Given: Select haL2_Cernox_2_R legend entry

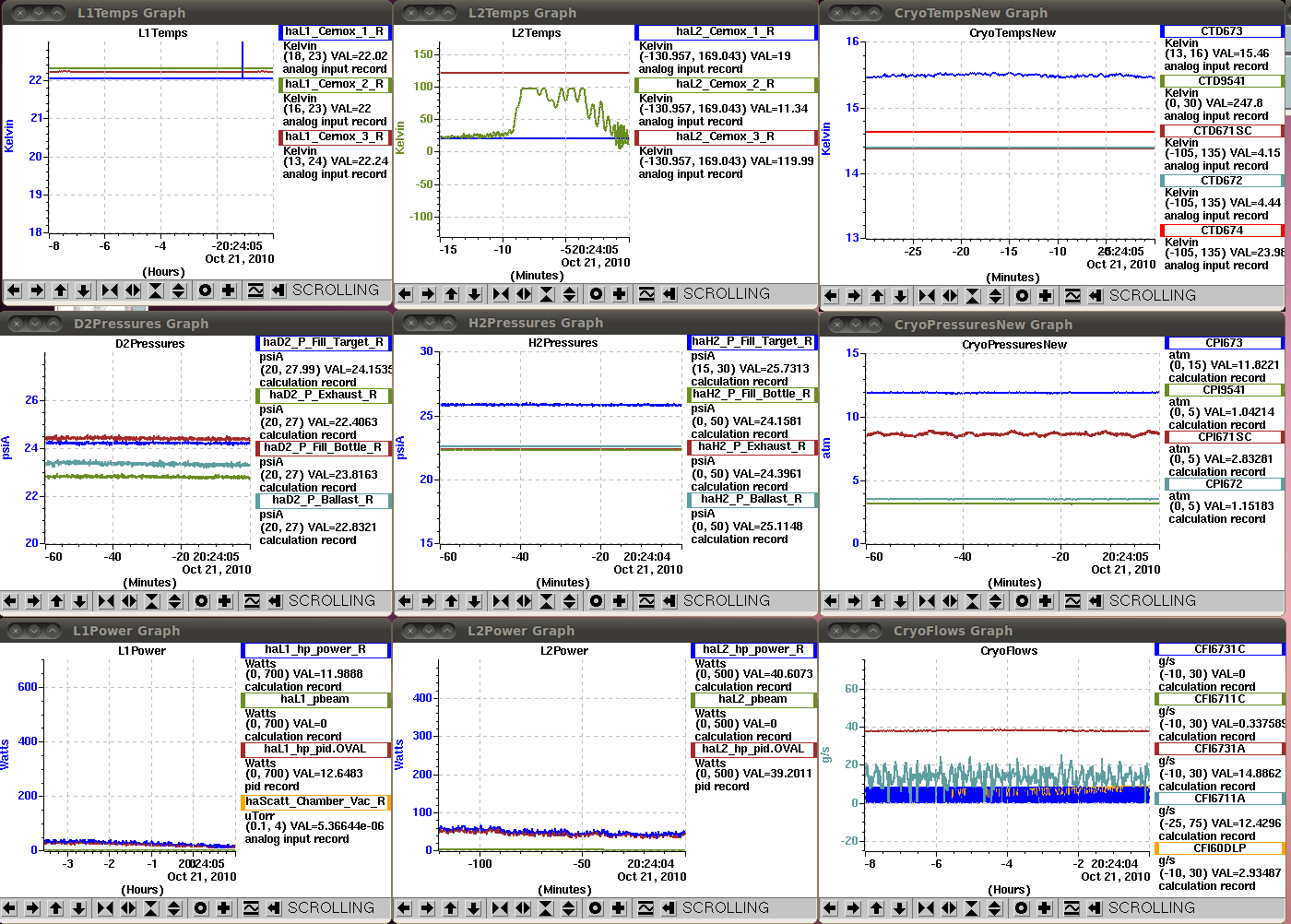Looking at the screenshot, I should (x=726, y=85).
